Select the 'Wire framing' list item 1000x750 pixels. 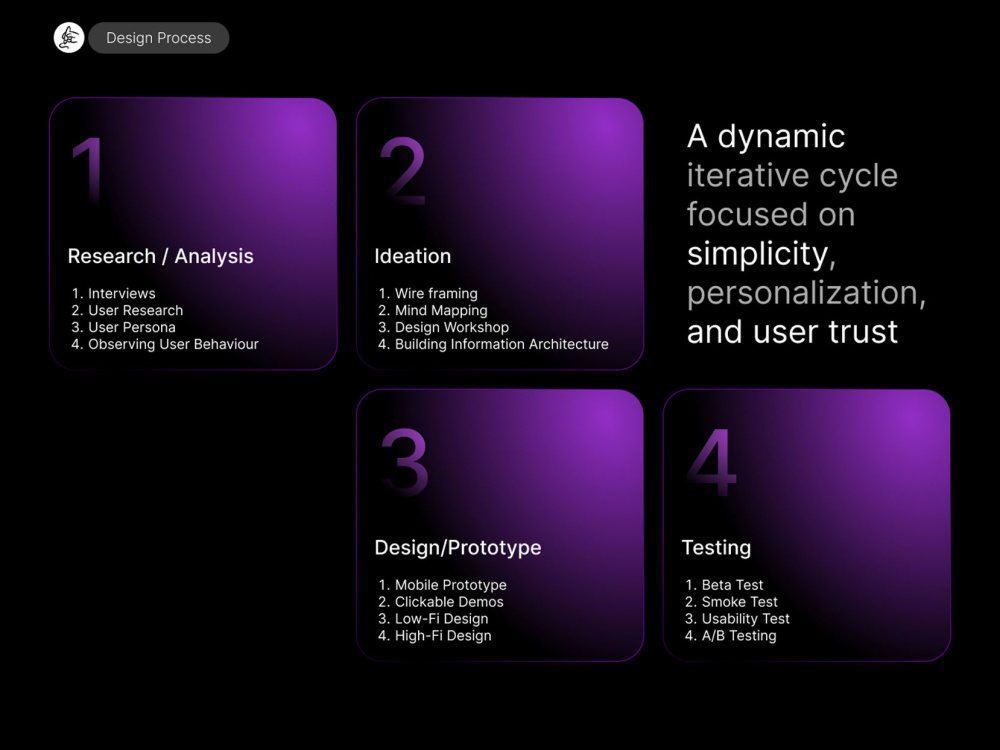tap(428, 293)
